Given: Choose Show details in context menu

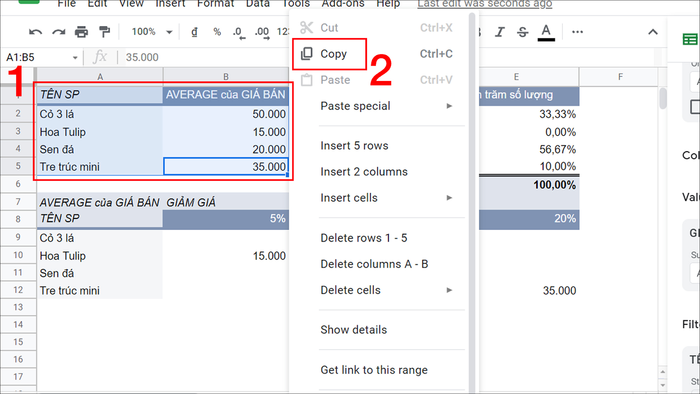Looking at the screenshot, I should click(379, 330).
